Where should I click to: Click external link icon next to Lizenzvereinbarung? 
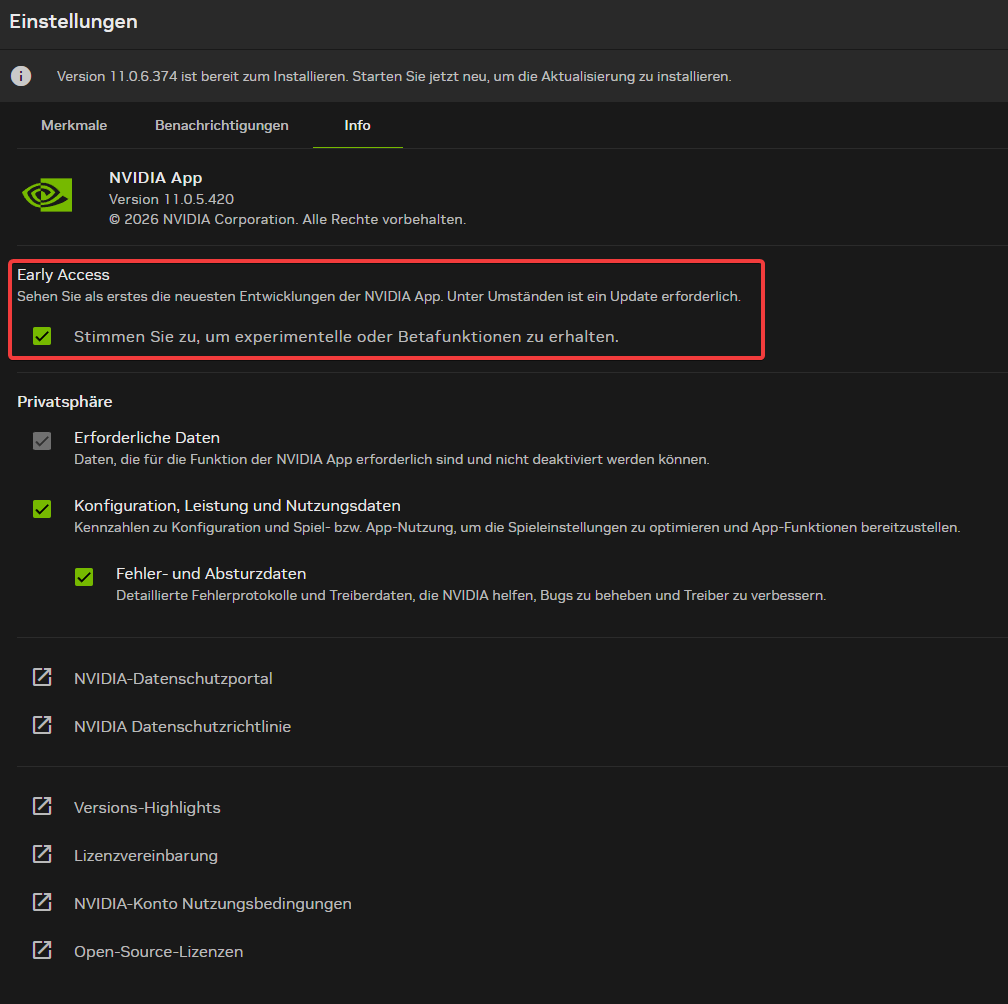[42, 855]
